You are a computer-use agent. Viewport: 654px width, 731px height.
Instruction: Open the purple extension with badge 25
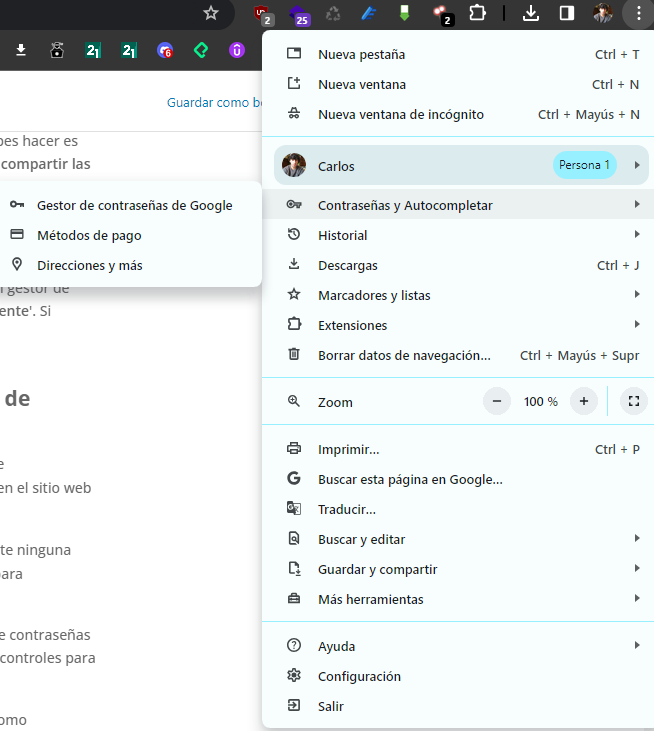click(298, 14)
